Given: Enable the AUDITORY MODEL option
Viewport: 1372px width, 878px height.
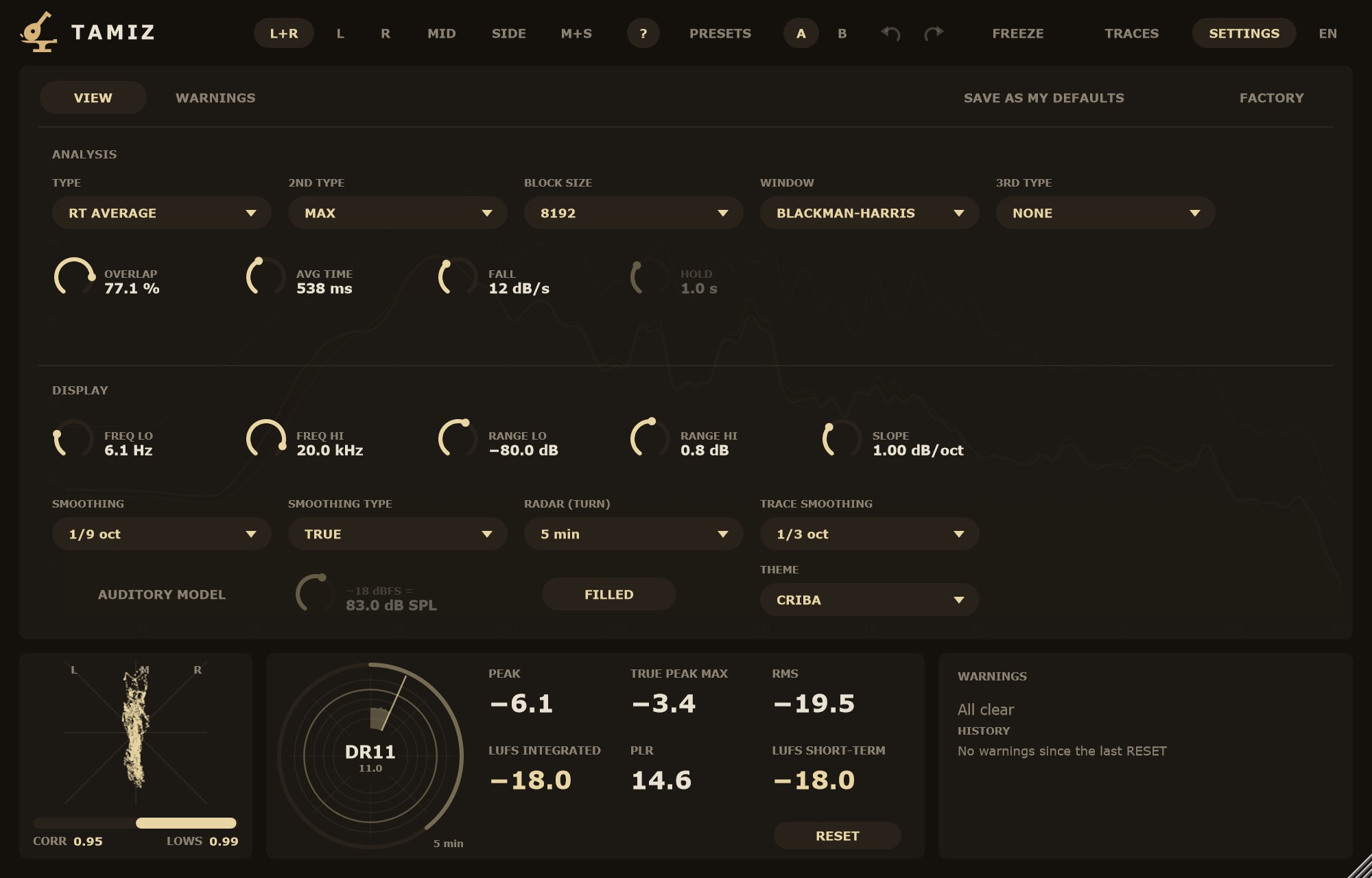Looking at the screenshot, I should (x=162, y=594).
